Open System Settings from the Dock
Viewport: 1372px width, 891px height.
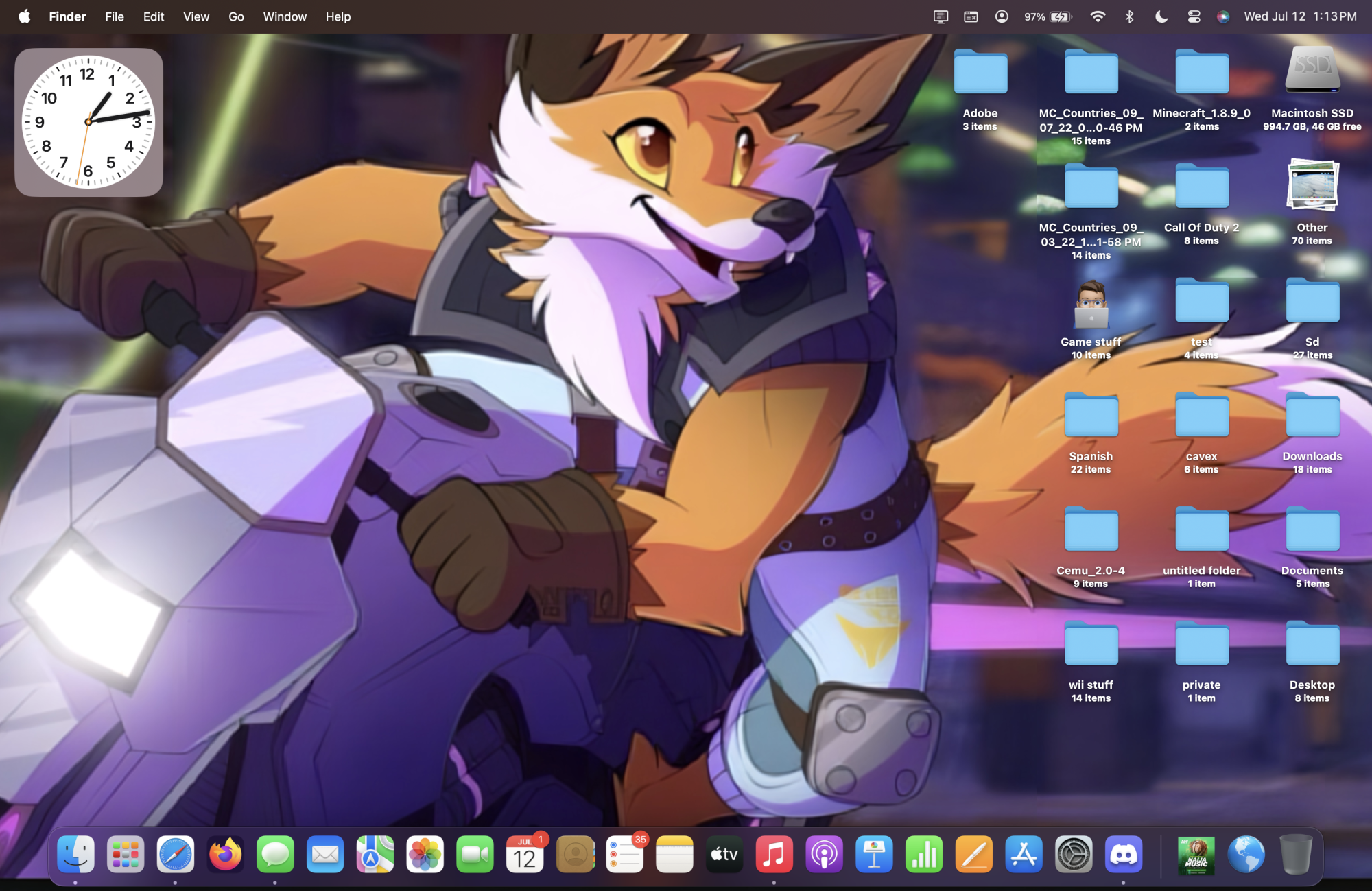(1074, 854)
